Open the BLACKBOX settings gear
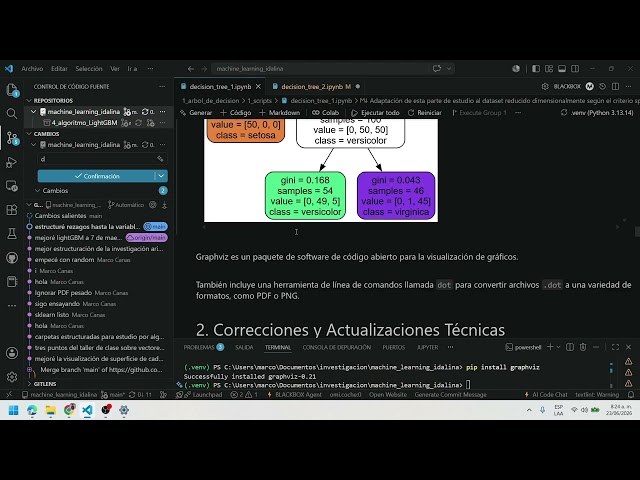This screenshot has width=640, height=480. [x=545, y=87]
